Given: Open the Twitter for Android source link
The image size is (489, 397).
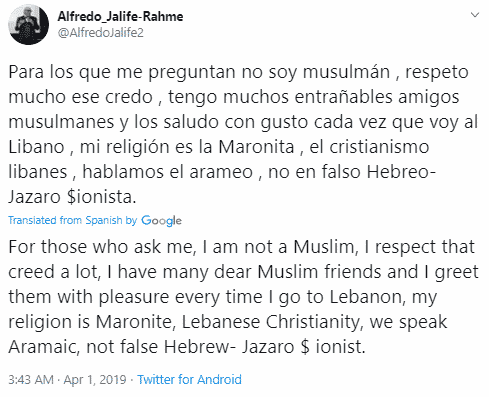Looking at the screenshot, I should click(189, 380).
